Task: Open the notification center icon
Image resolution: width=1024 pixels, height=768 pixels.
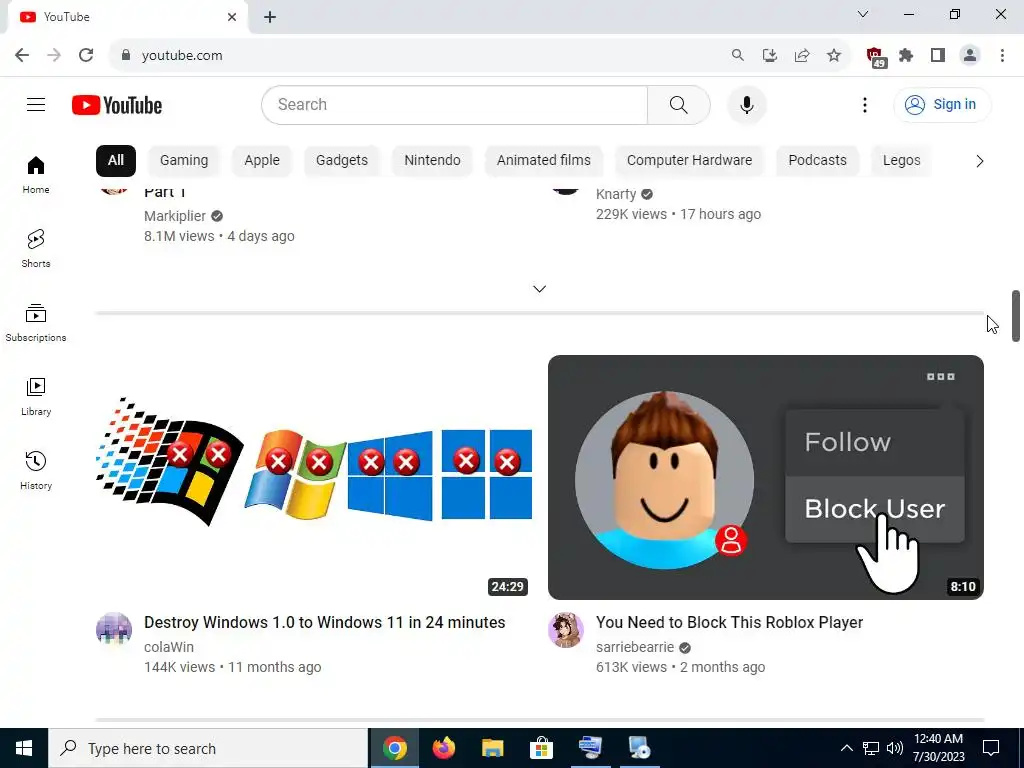Action: [991, 748]
